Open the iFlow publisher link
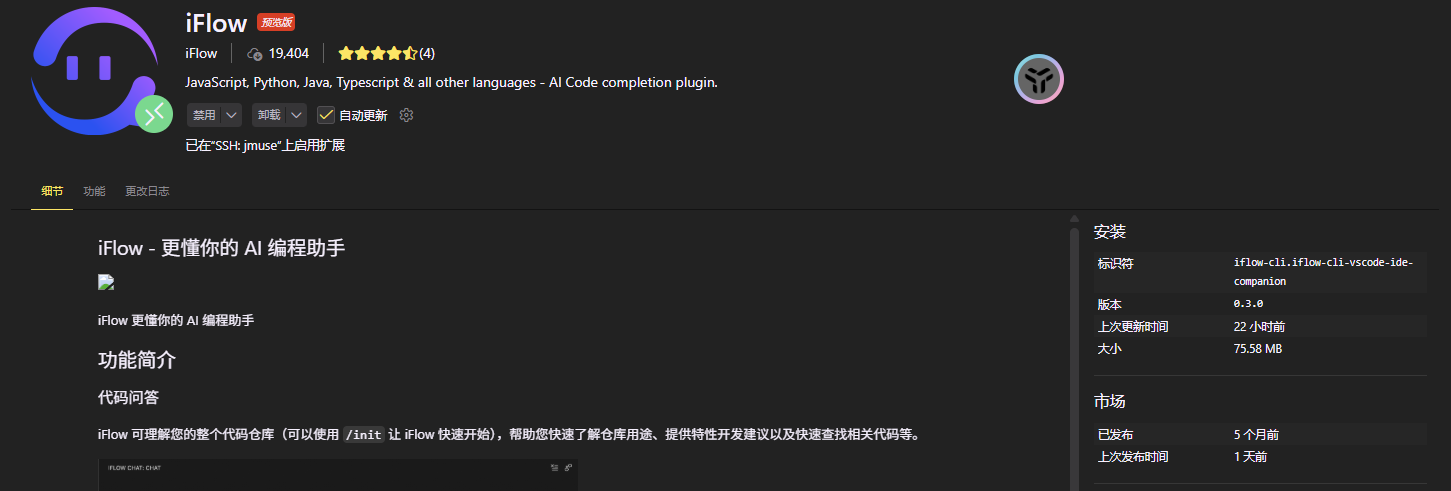 (x=201, y=54)
